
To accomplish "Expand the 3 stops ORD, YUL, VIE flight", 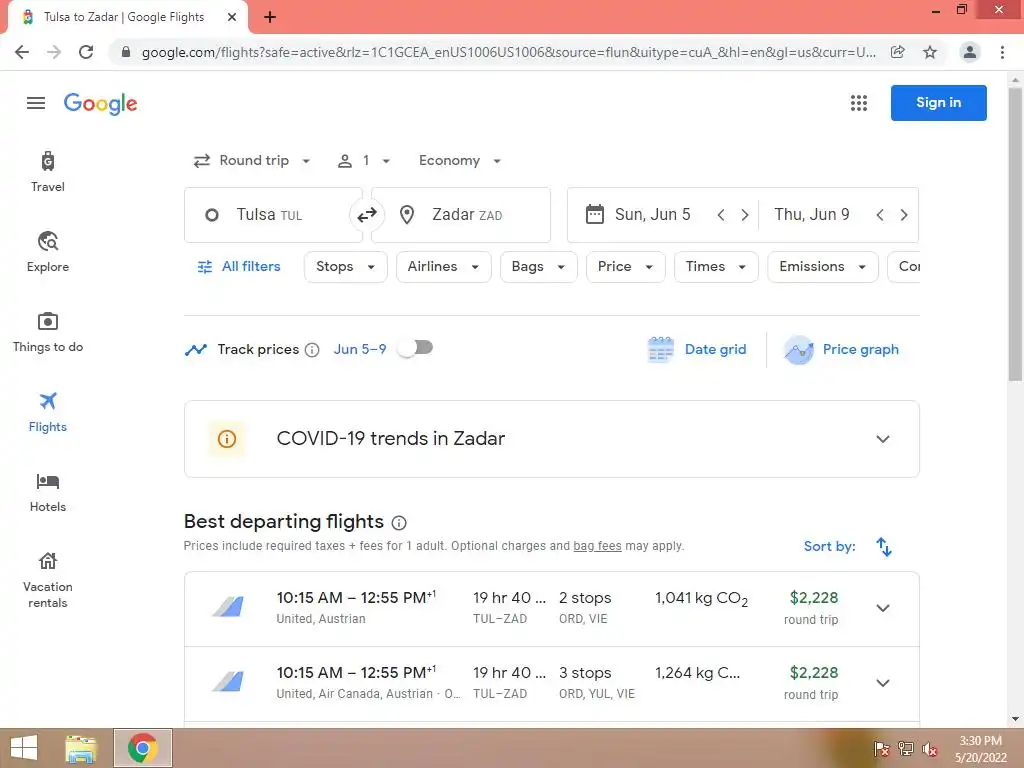I will click(883, 683).
